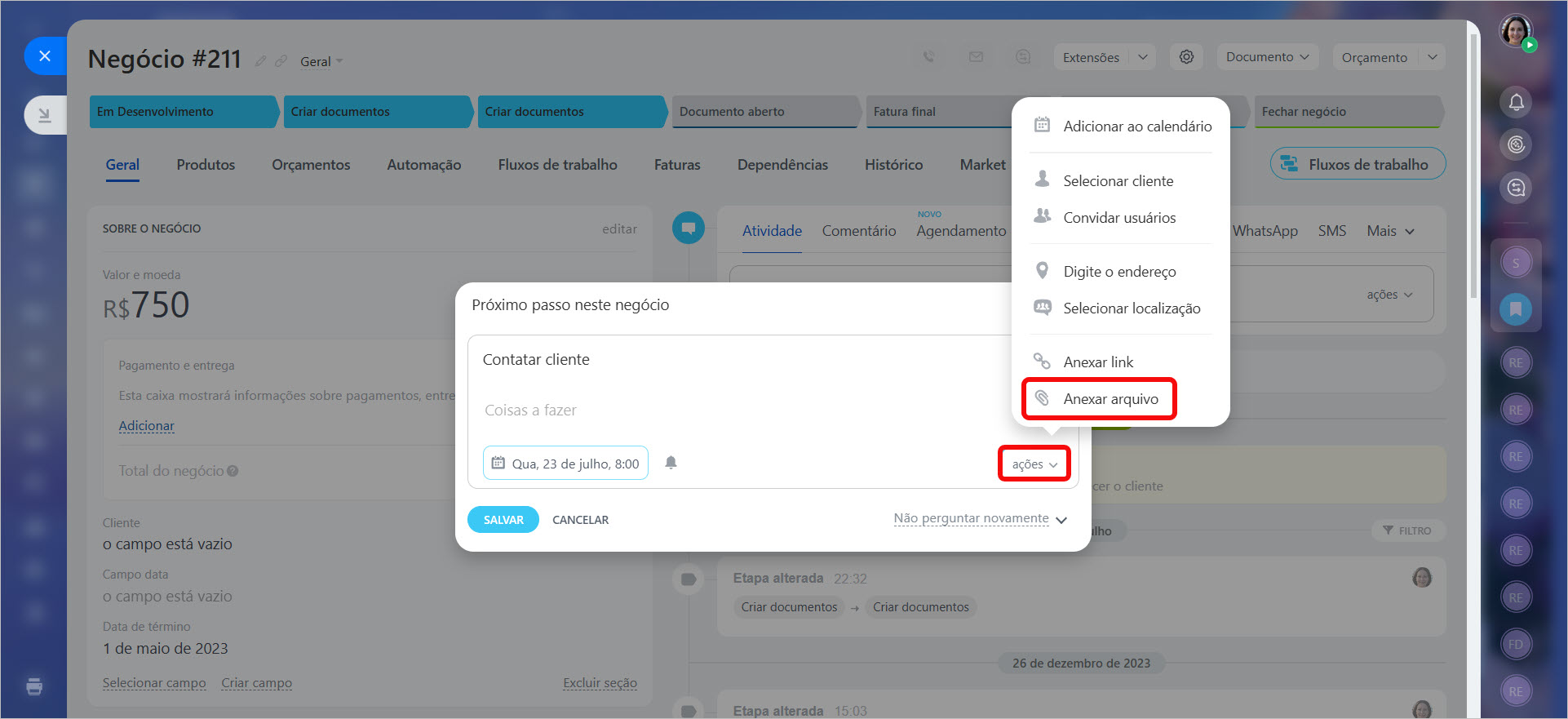1568x719 pixels.
Task: Open the Geral pipeline dropdown
Action: coord(321,61)
